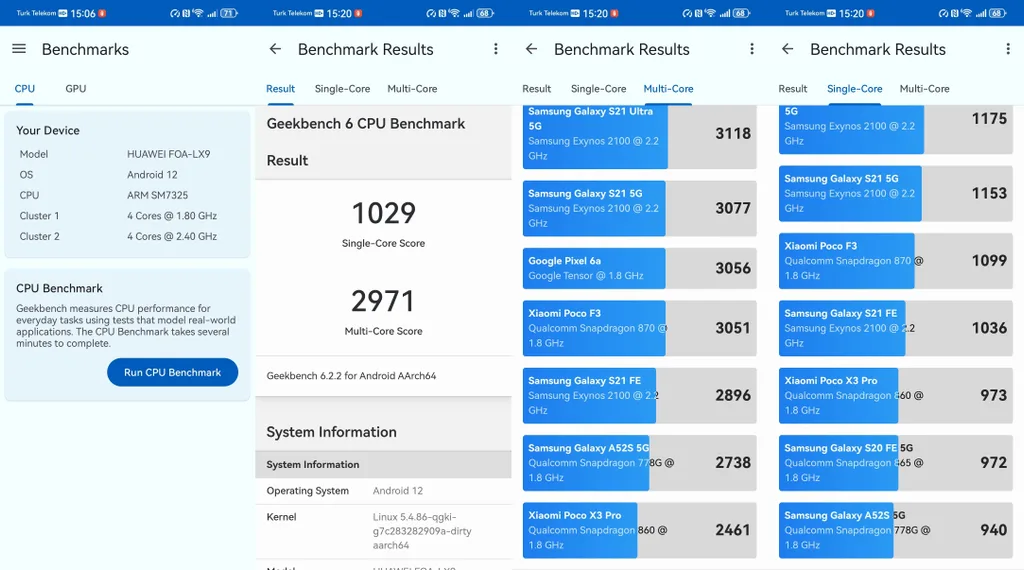Open Single-Core tab next to the Result tab
1024x570 pixels.
coord(342,89)
